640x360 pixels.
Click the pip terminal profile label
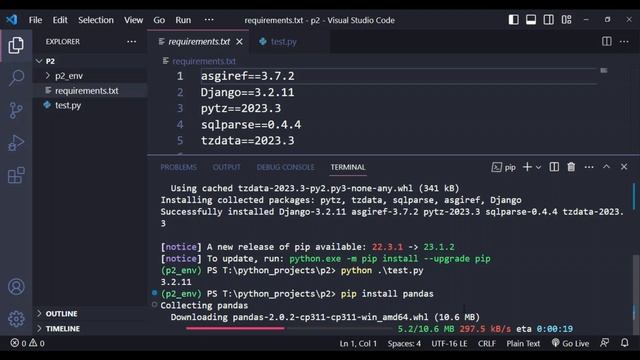[504, 167]
